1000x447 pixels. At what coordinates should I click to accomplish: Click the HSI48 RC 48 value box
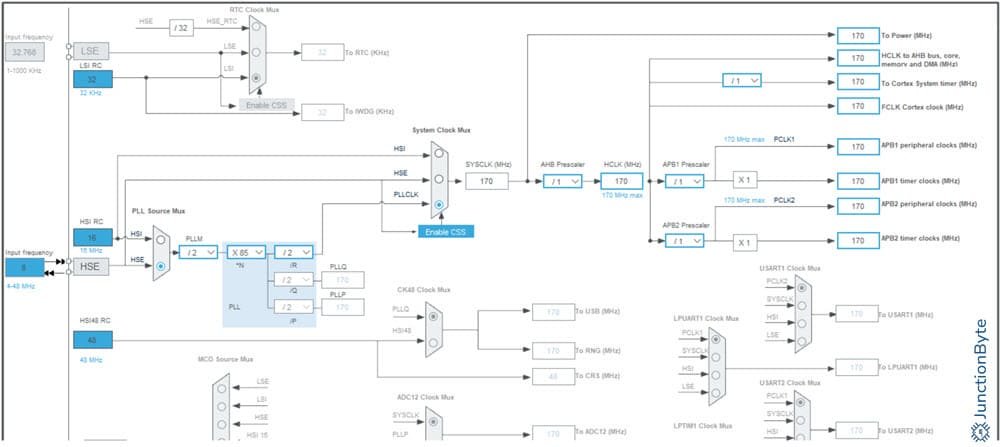pyautogui.click(x=93, y=340)
